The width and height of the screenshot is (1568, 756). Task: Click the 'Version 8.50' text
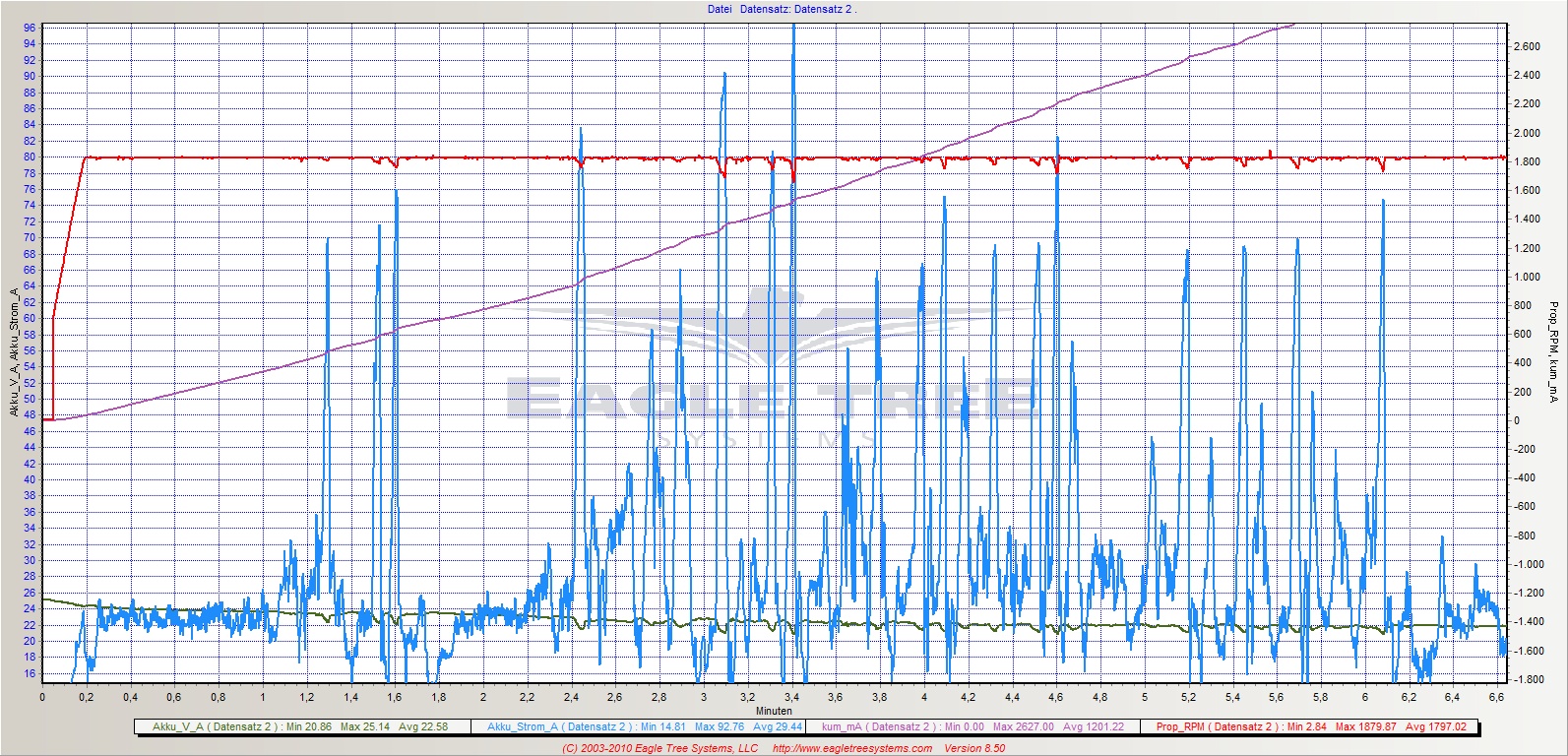pyautogui.click(x=974, y=748)
